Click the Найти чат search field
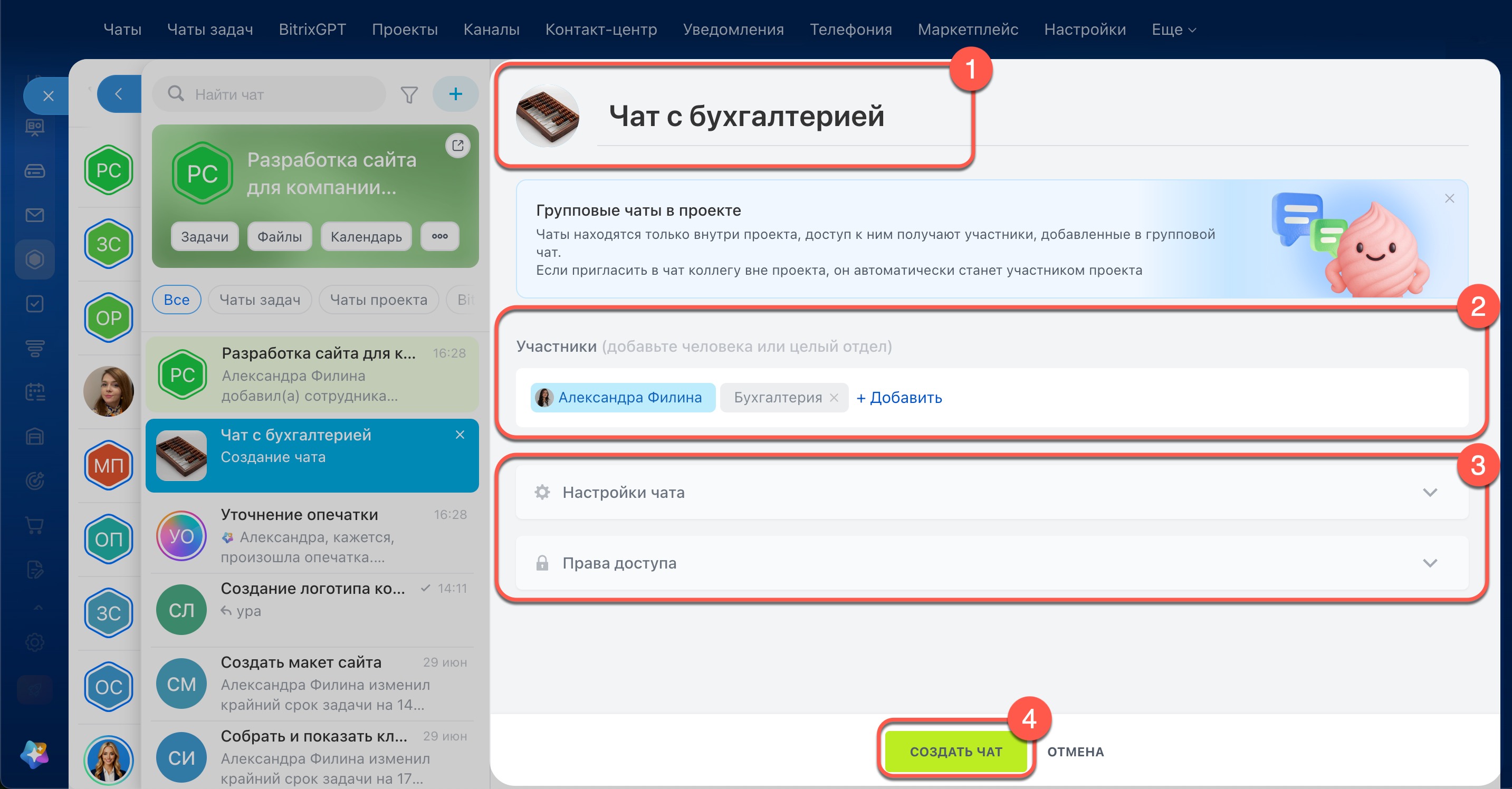Screen dimensions: 1512x789 (270, 94)
